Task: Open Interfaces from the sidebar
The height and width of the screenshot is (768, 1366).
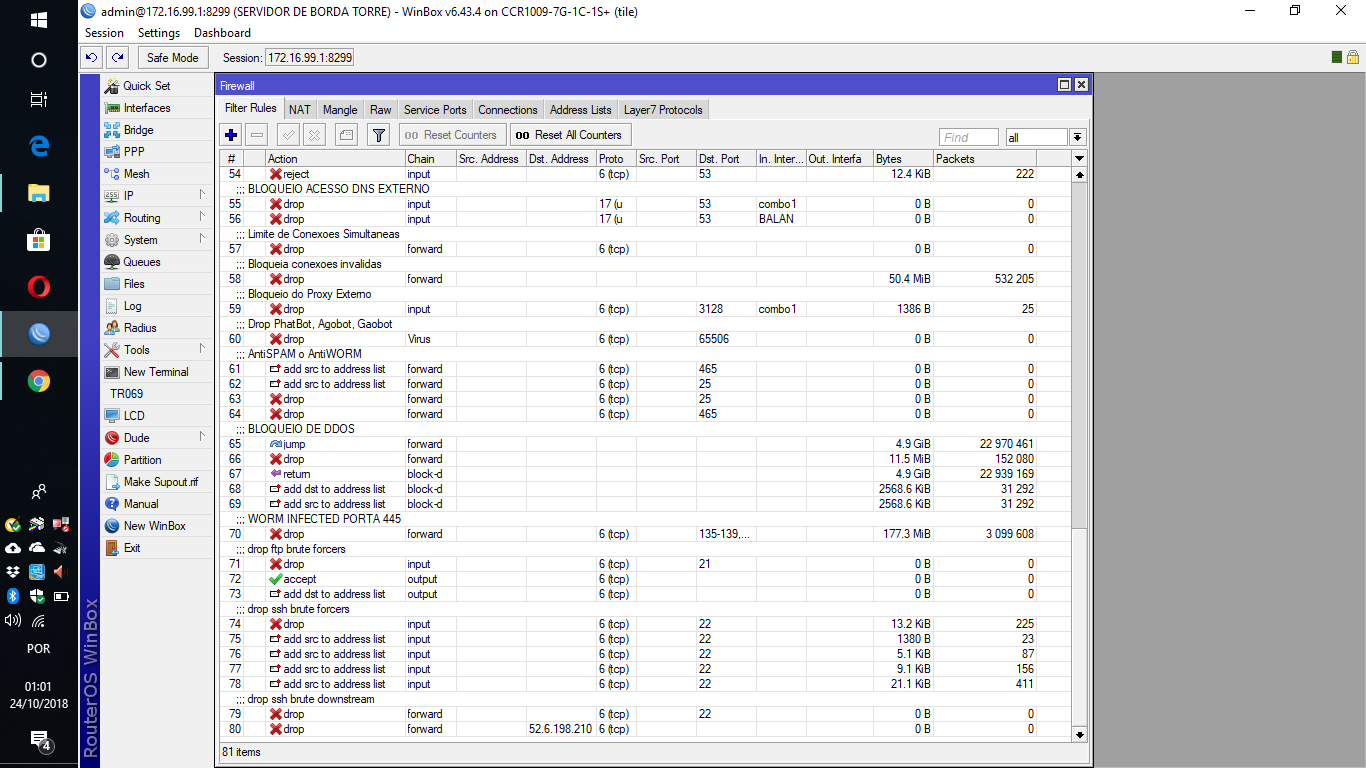Action: (x=146, y=108)
